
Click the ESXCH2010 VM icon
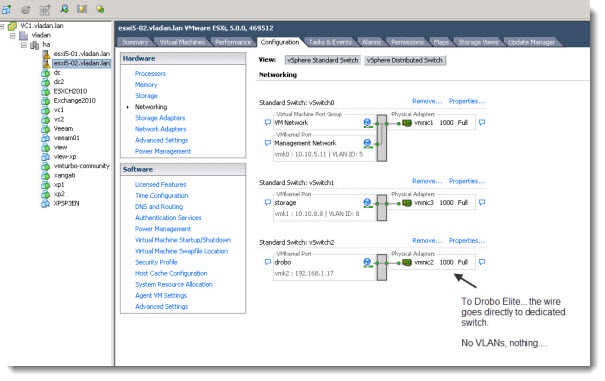(46, 91)
